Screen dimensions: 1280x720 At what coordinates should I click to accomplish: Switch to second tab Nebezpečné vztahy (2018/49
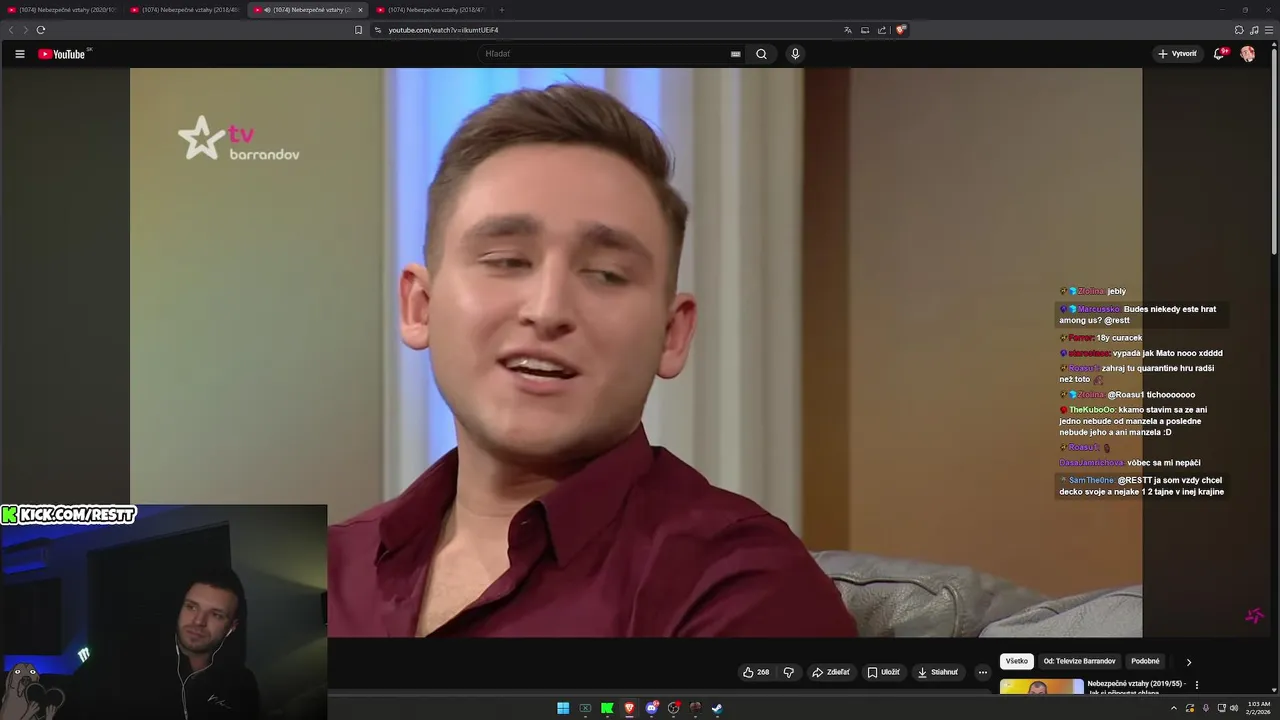click(x=186, y=10)
